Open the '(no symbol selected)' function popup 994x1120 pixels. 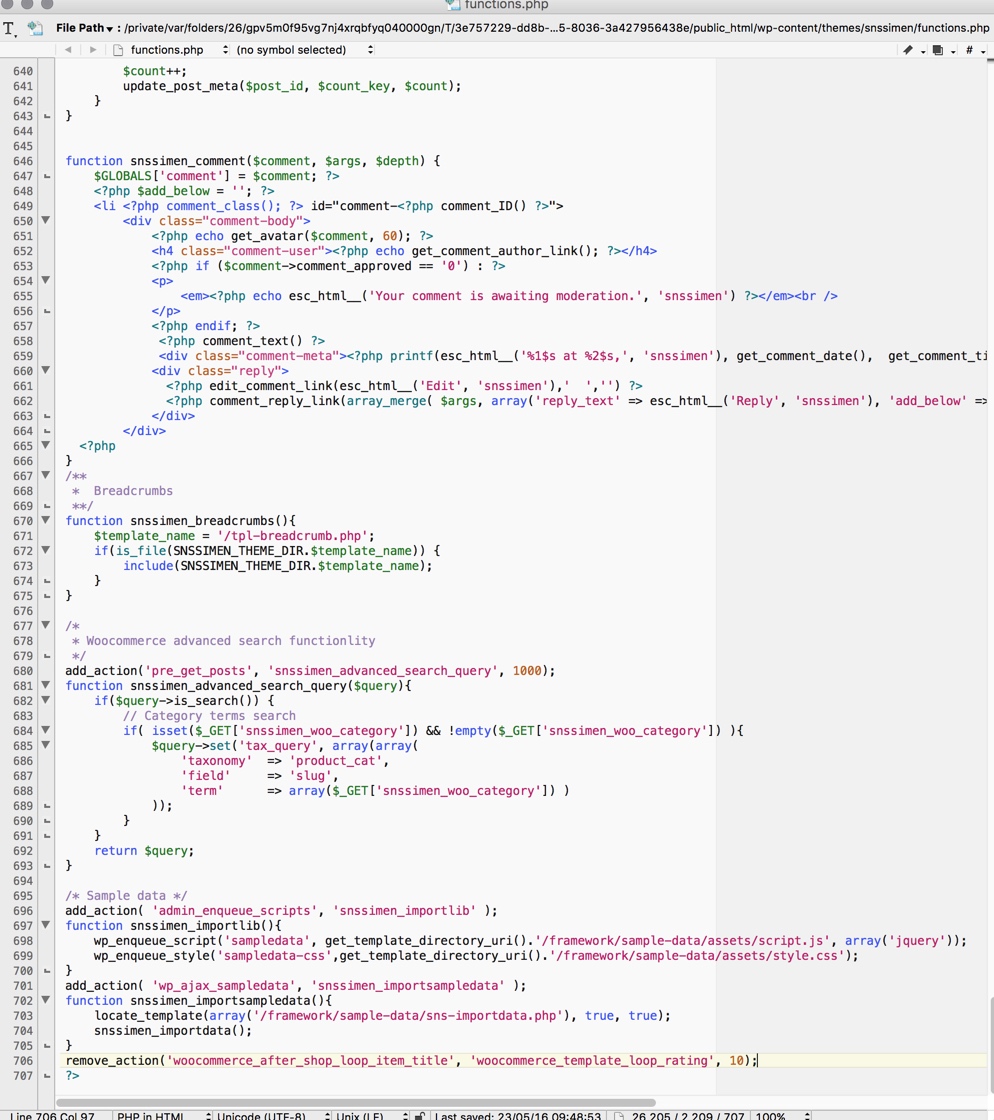pos(303,50)
